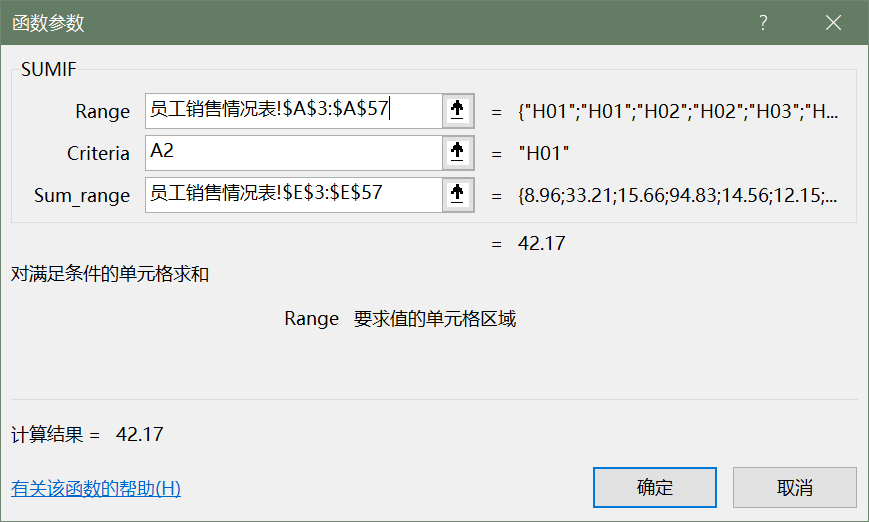Confirm the function with 确定 button

click(655, 488)
